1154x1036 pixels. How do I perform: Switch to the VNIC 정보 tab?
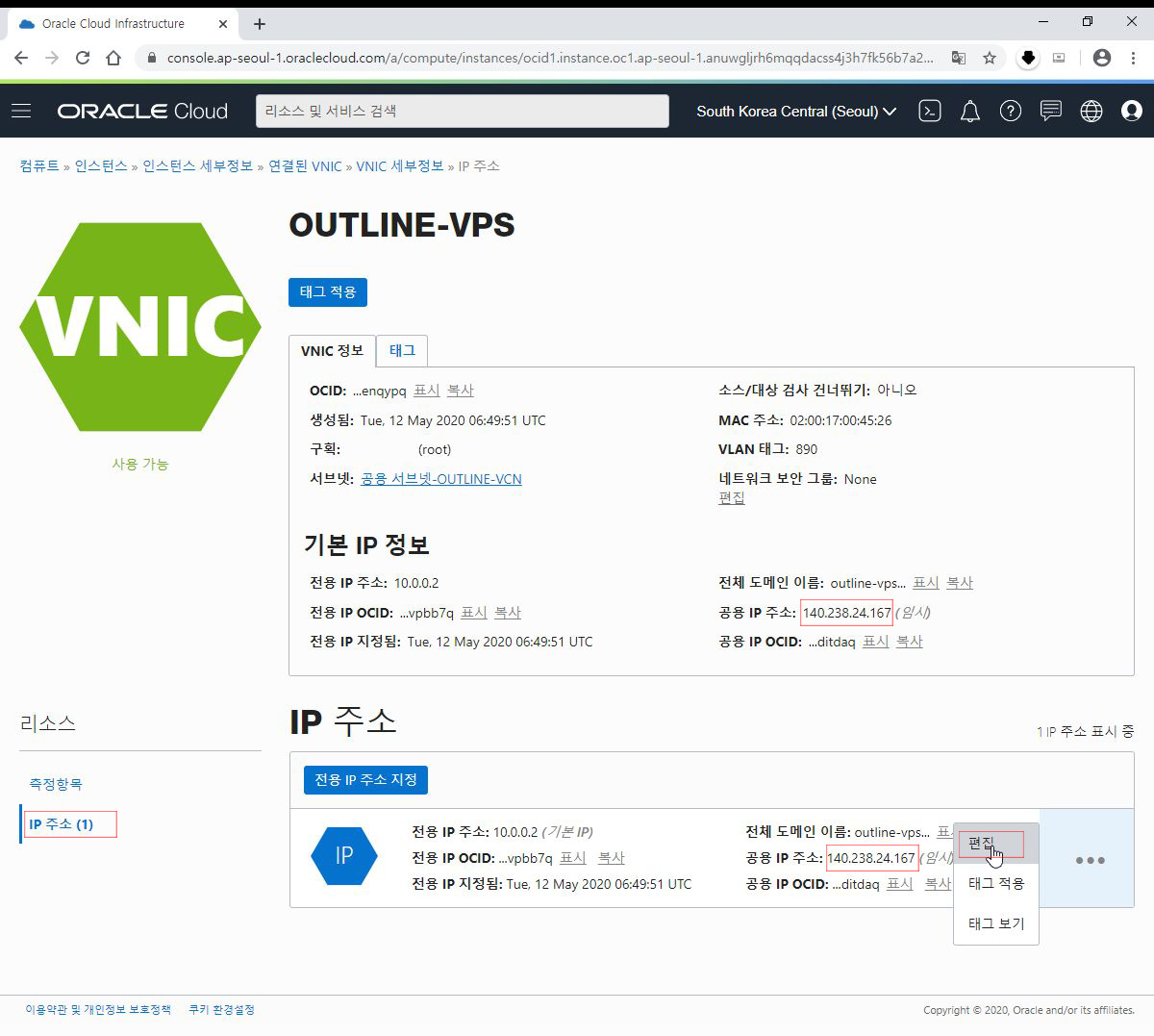coord(332,351)
